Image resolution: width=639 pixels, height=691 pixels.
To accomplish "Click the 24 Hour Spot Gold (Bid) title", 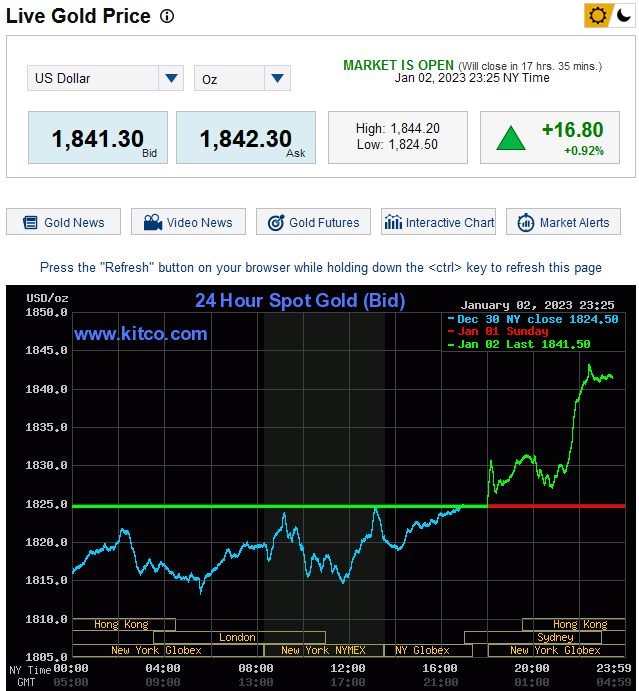I will (300, 301).
